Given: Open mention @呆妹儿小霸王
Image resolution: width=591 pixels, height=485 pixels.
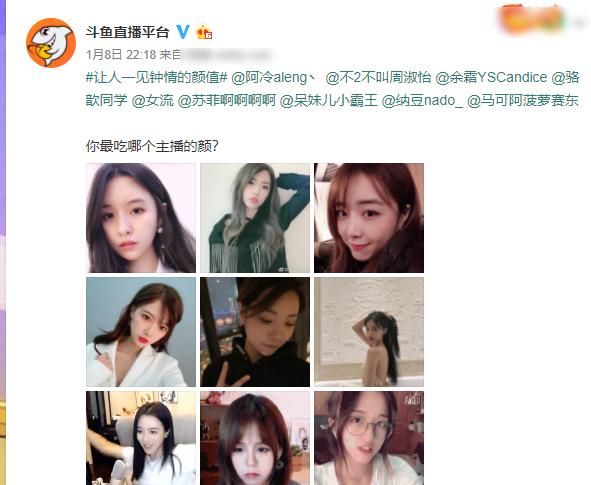Looking at the screenshot, I should [x=328, y=101].
